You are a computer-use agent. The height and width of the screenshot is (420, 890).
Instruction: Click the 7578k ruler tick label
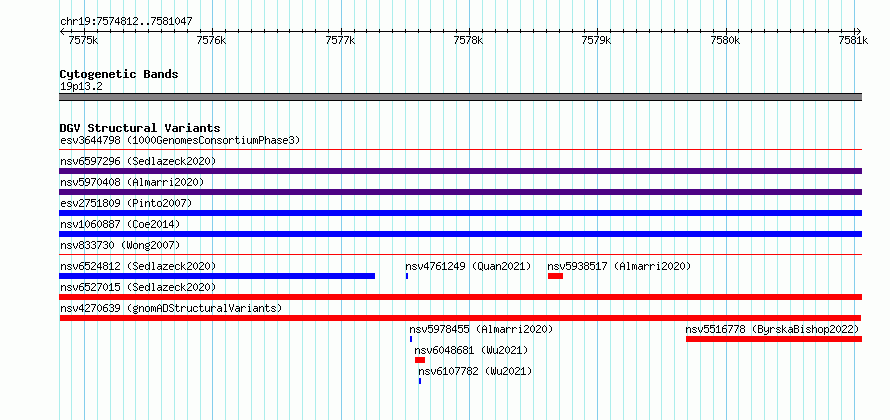pos(468,40)
